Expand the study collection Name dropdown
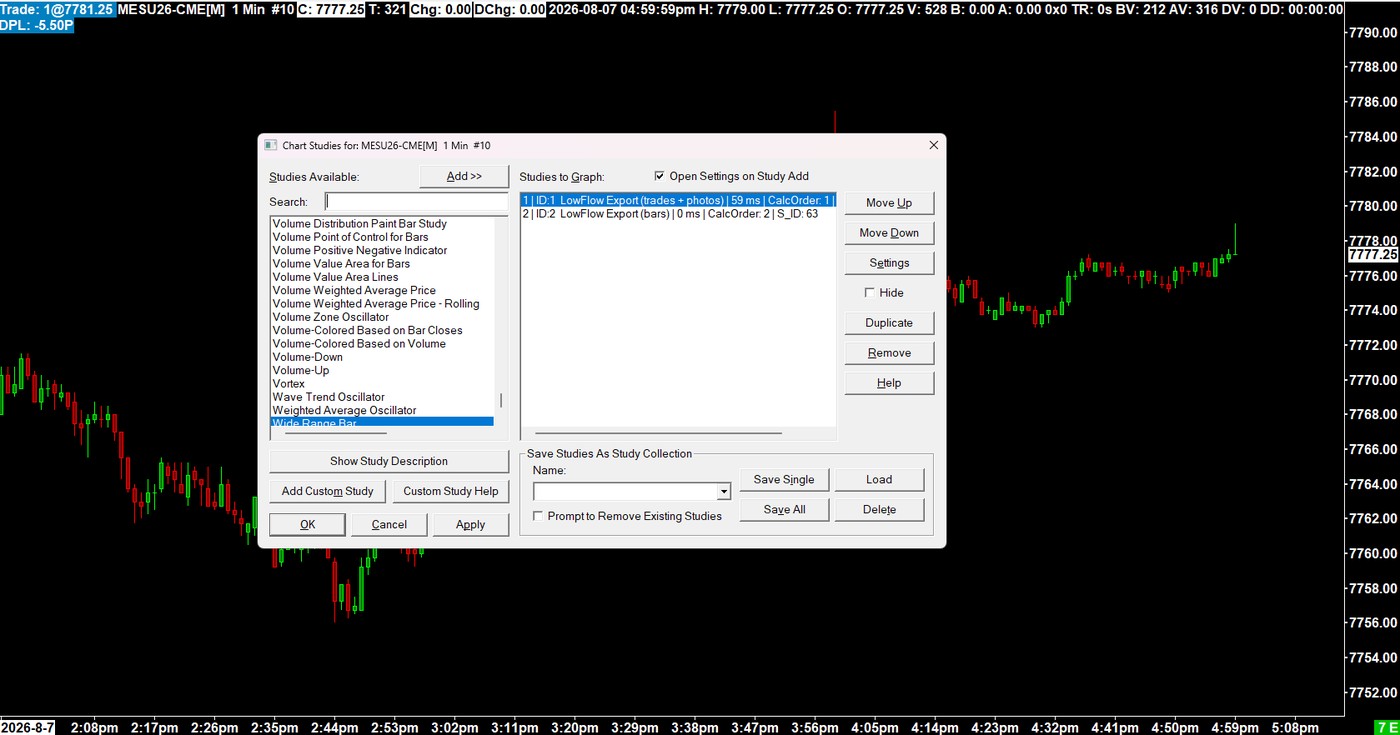The width and height of the screenshot is (1400, 735). click(724, 492)
